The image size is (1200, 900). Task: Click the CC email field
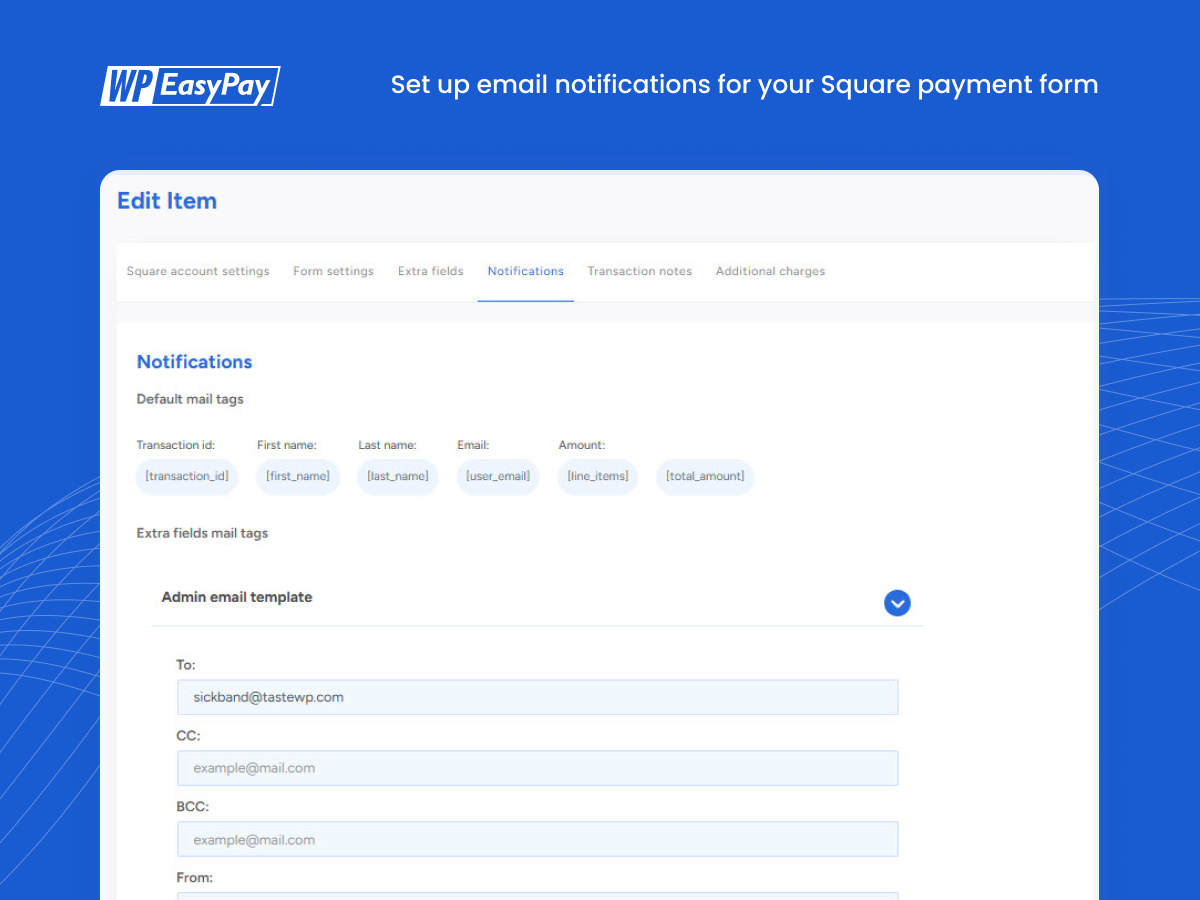pos(537,768)
